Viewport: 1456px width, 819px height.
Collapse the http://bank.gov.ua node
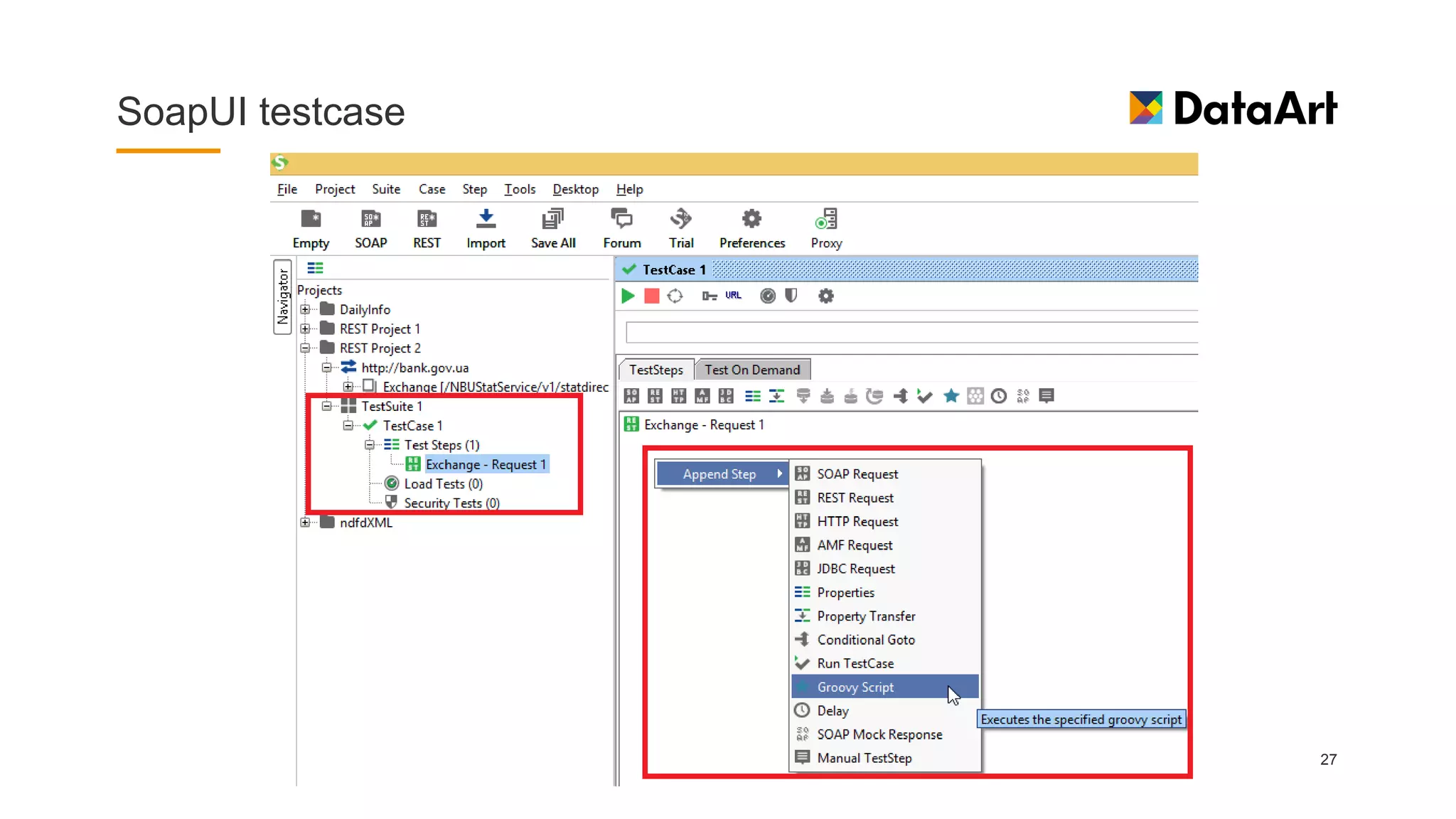pos(327,368)
